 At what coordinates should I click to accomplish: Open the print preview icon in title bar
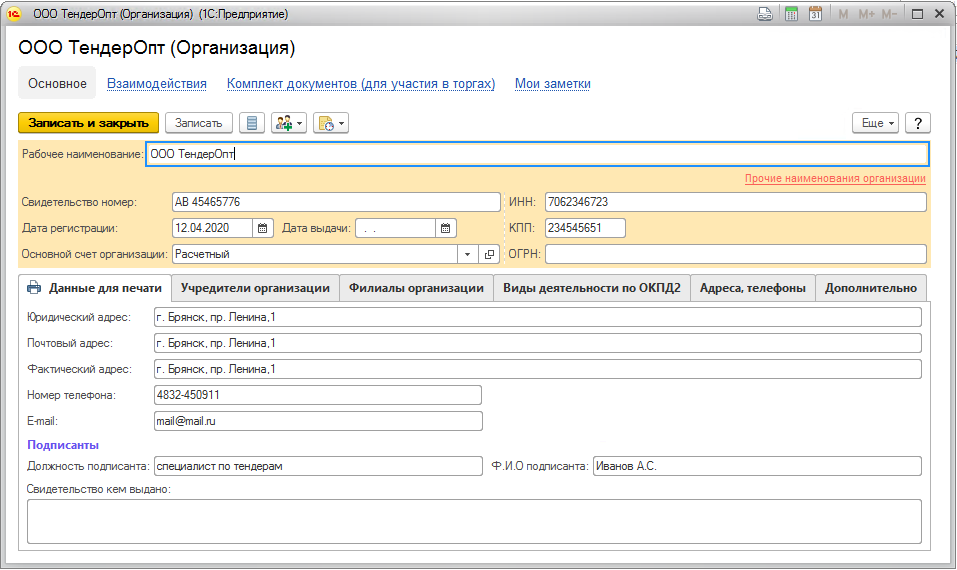click(765, 13)
